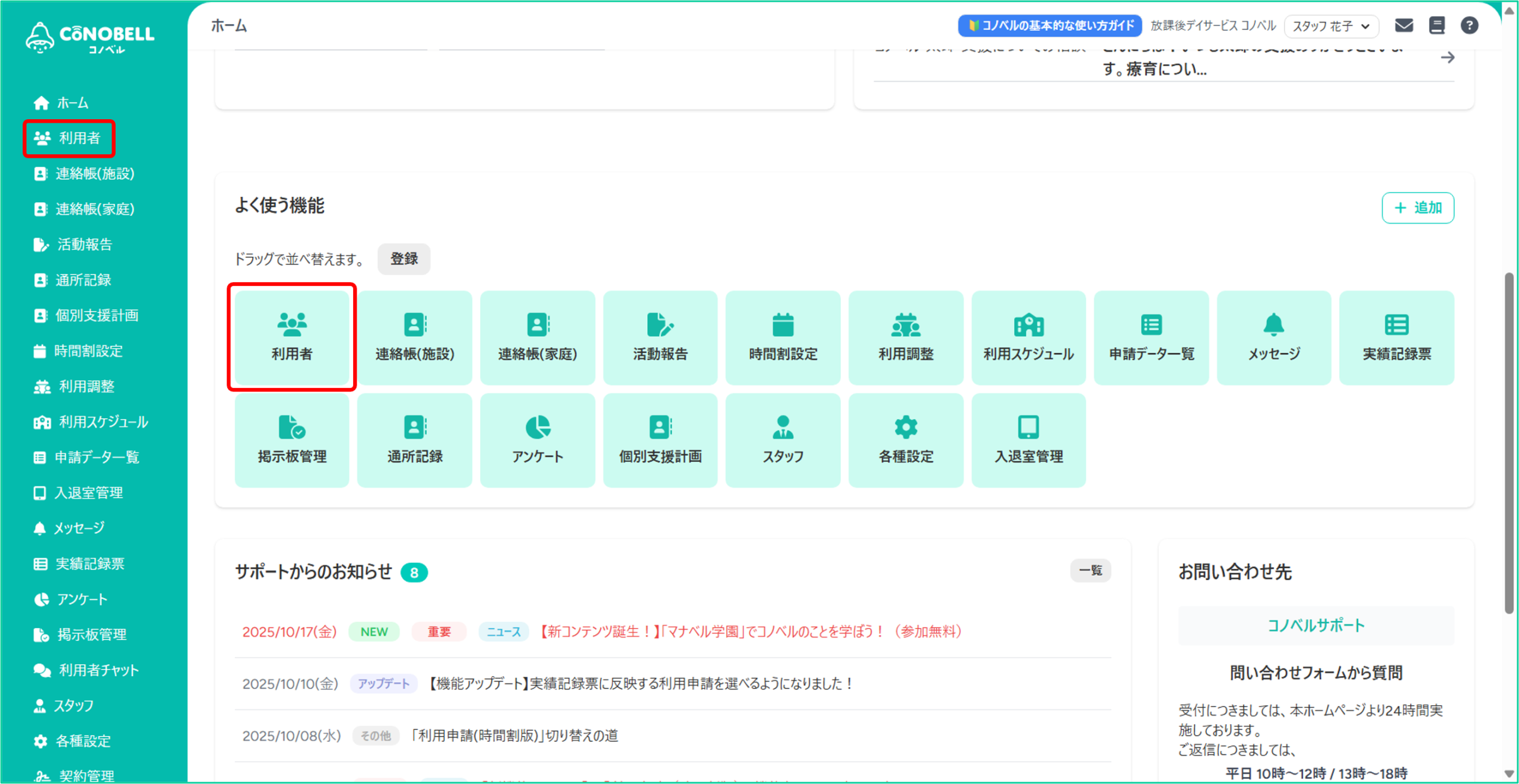
Task: Click the ＋追加 button
Action: pyautogui.click(x=1417, y=208)
